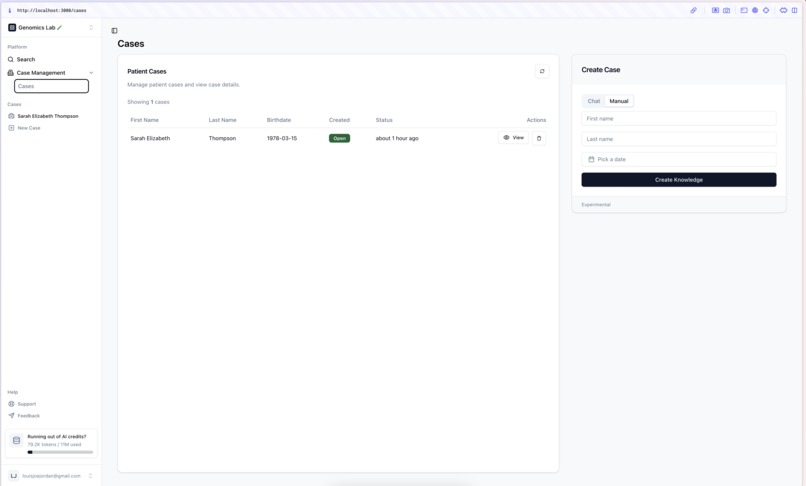Click the AI credits usage progress bar

[x=60, y=453]
